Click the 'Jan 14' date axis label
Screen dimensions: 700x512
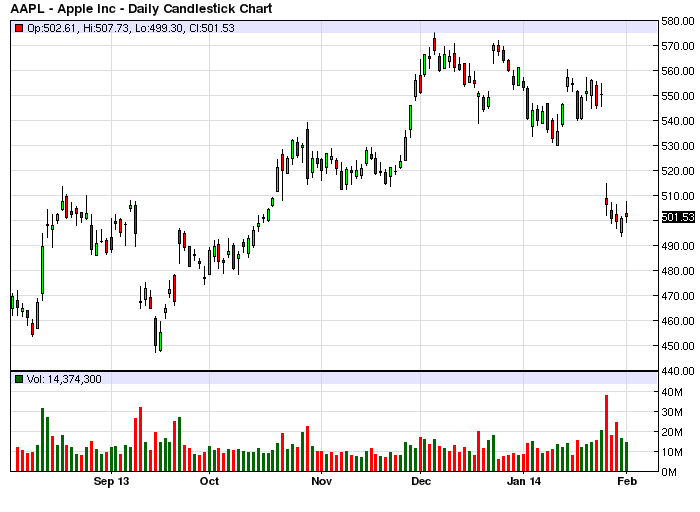[524, 481]
